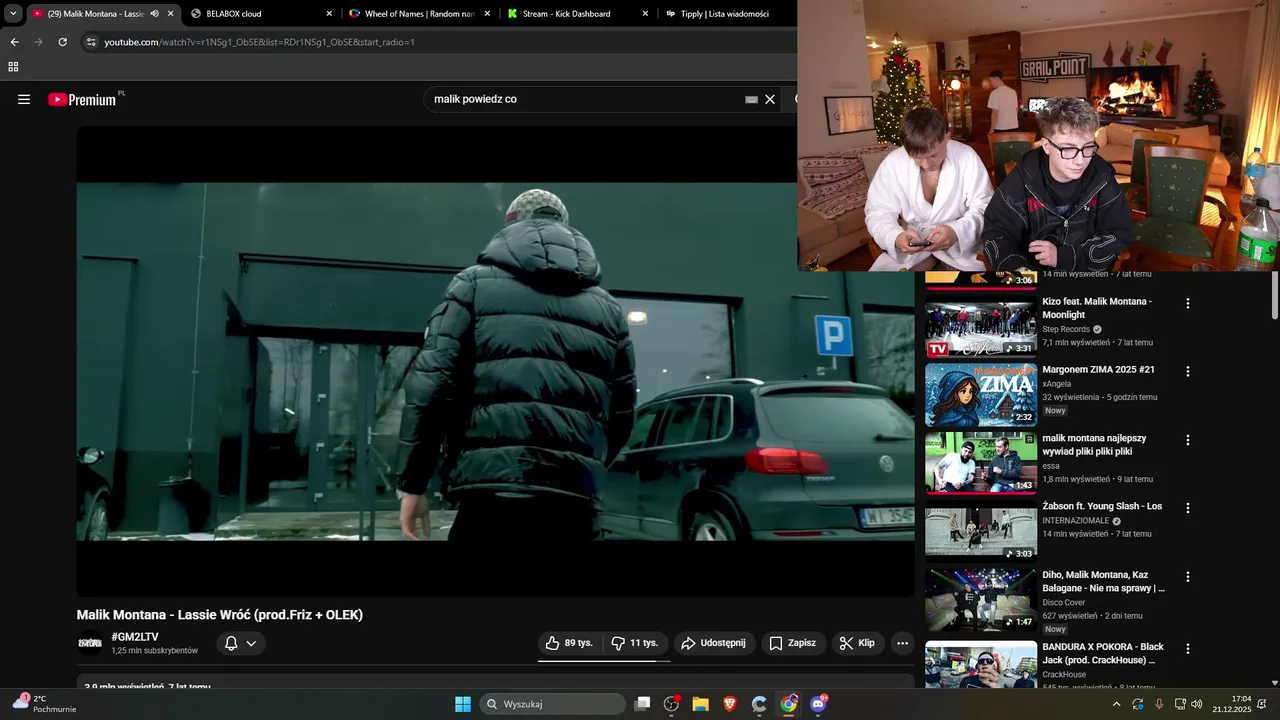Viewport: 1280px width, 720px height.
Task: Click the Disco Cover channel name
Action: pos(1064,602)
